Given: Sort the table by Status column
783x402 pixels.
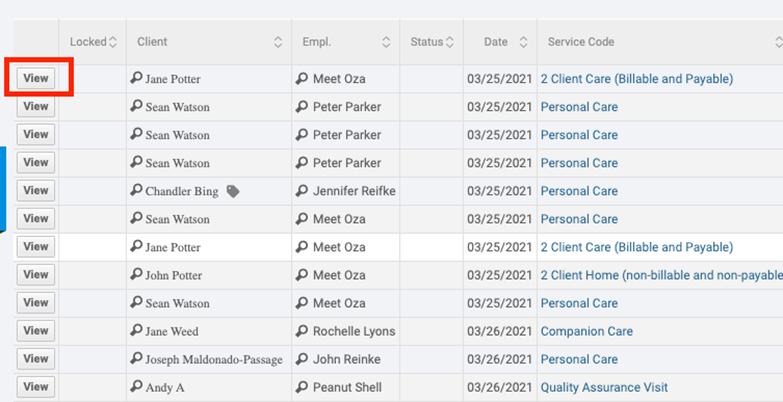Looking at the screenshot, I should pyautogui.click(x=450, y=42).
